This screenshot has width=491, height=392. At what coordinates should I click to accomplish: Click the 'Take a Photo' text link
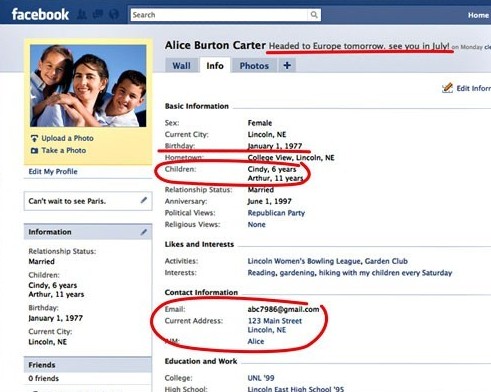point(64,151)
